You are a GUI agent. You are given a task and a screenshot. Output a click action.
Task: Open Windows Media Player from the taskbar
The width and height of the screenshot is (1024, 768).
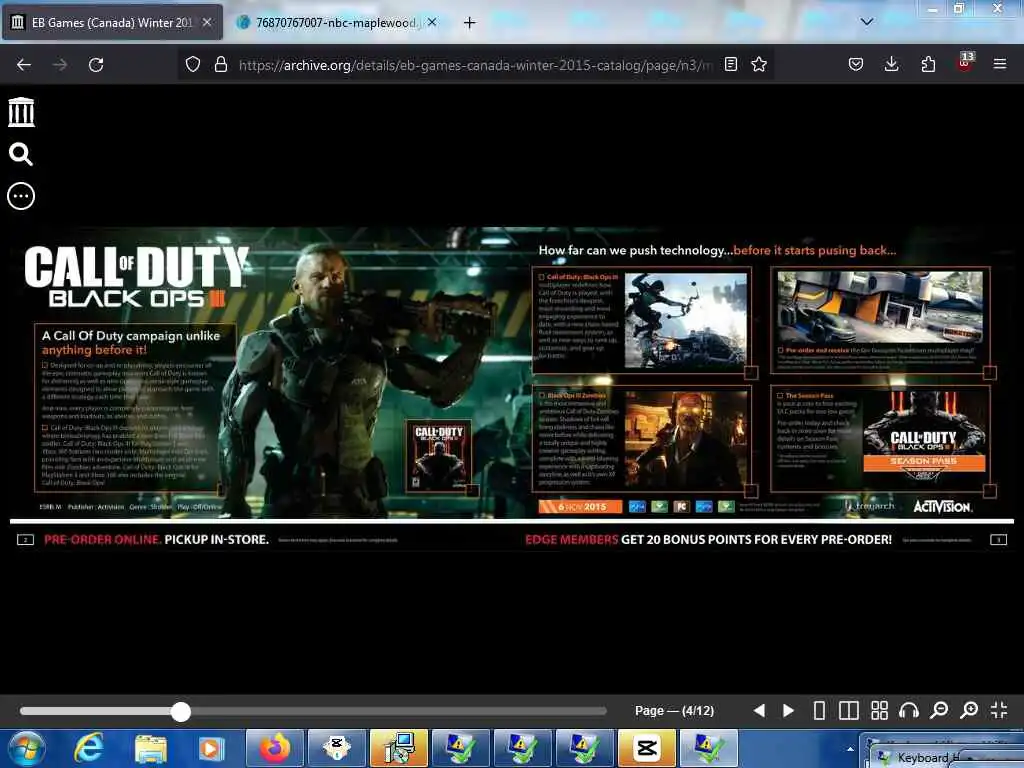pyautogui.click(x=212, y=749)
